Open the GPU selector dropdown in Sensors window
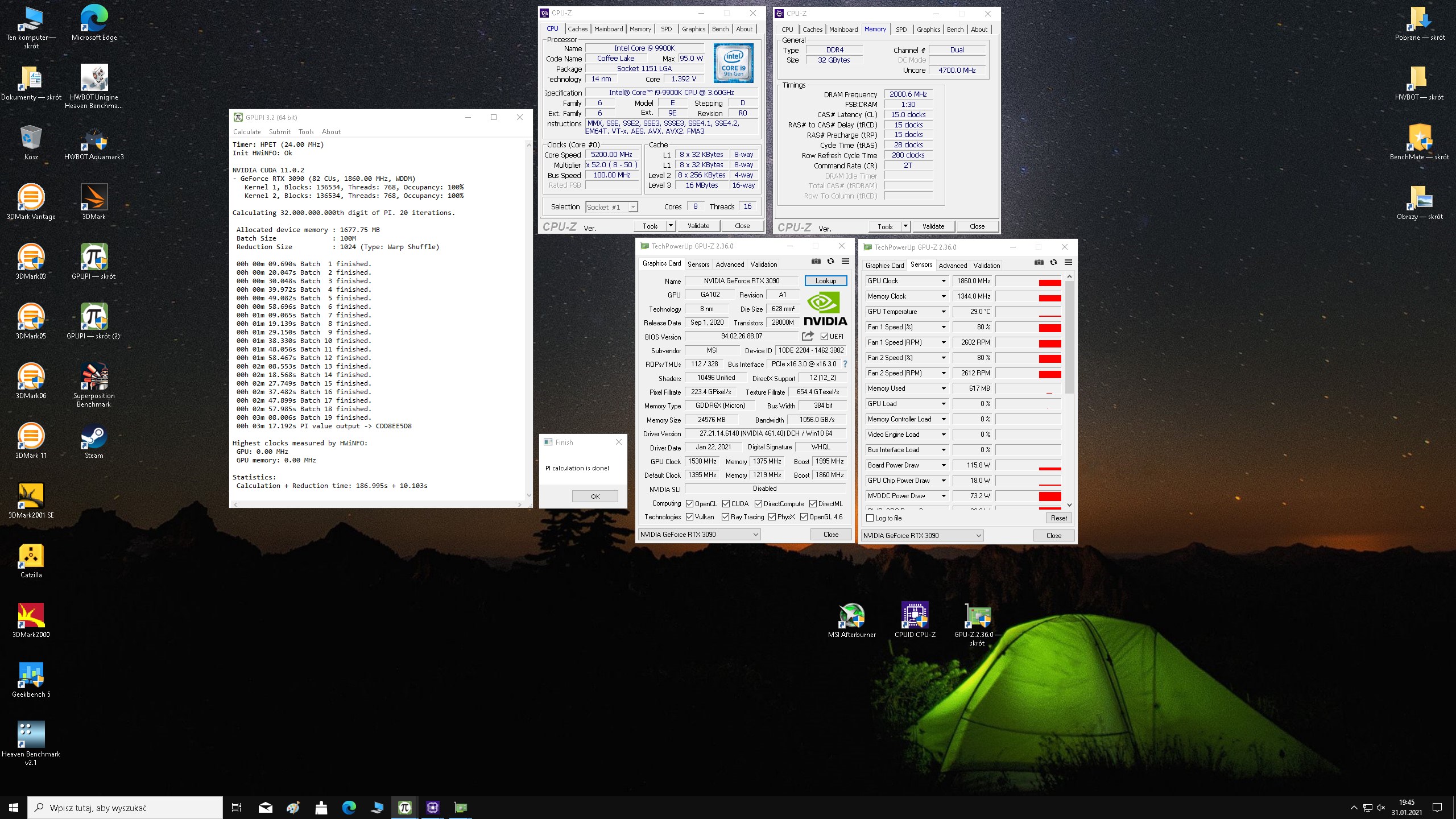This screenshot has width=1456, height=819. tap(922, 535)
